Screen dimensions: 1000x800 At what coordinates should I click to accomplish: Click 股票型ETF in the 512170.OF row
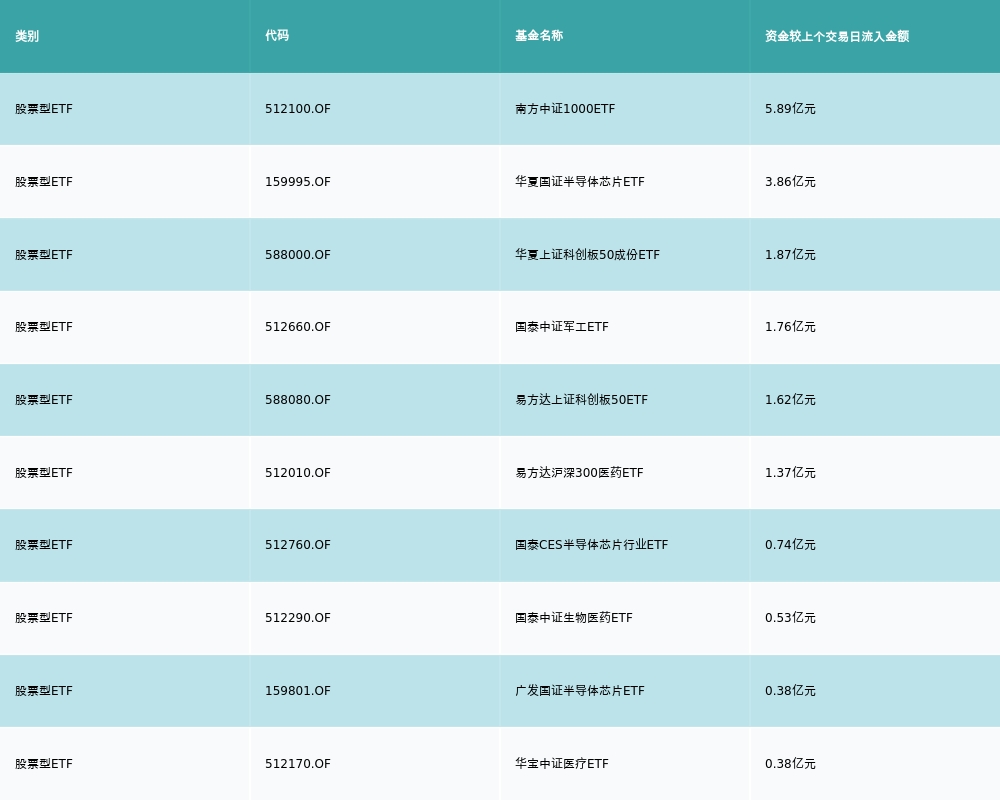44,764
